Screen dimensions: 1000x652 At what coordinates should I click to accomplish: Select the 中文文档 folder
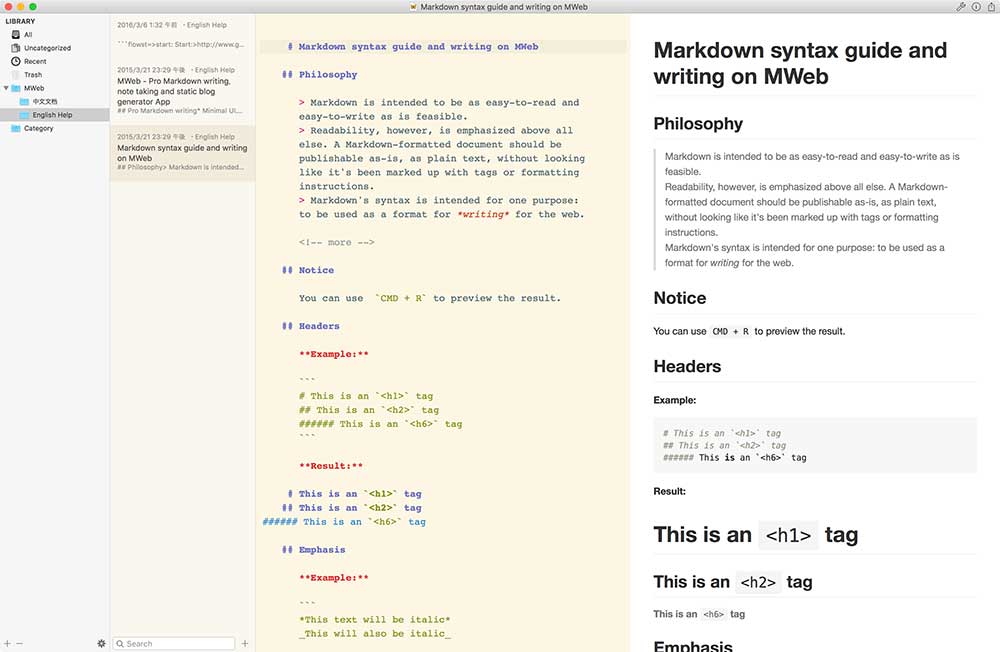[45, 101]
